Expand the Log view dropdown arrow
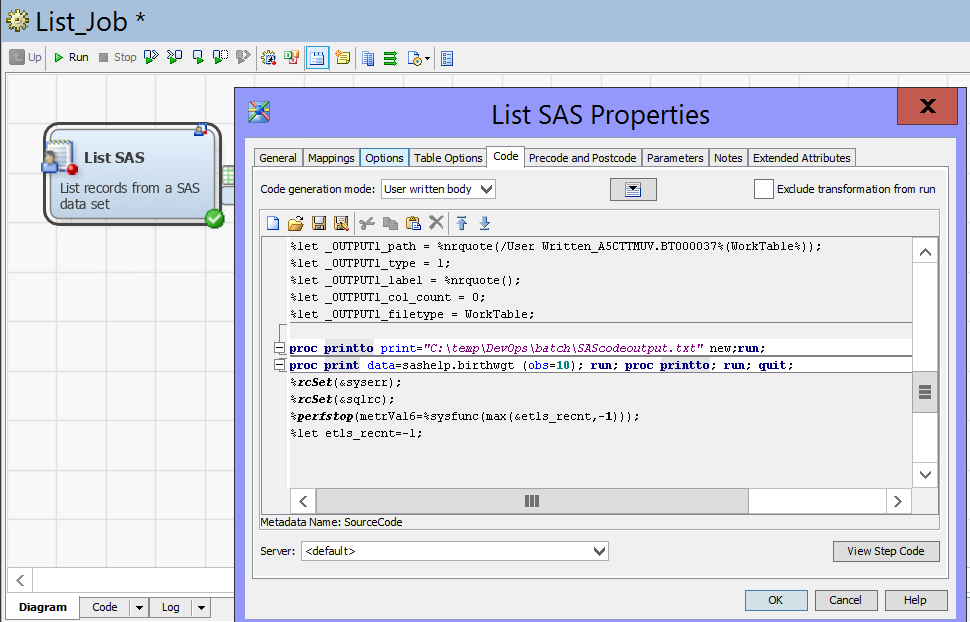This screenshot has height=622, width=970. tap(201, 607)
